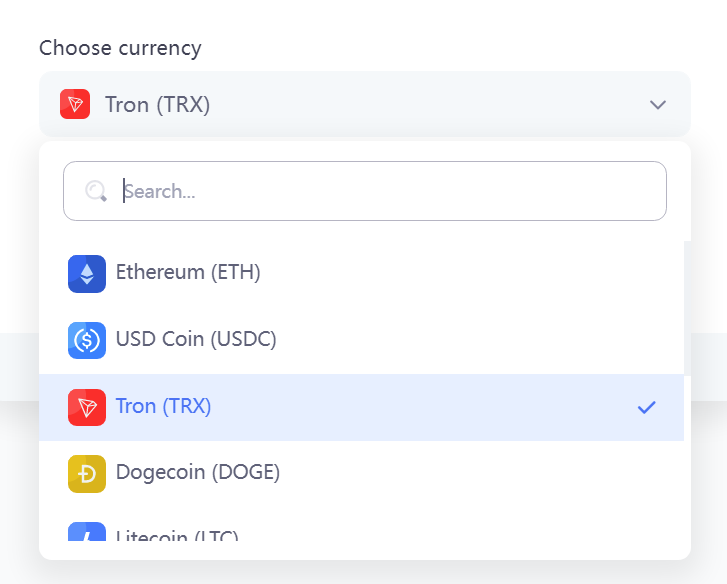
Task: Focus the Search... input field
Action: click(390, 191)
